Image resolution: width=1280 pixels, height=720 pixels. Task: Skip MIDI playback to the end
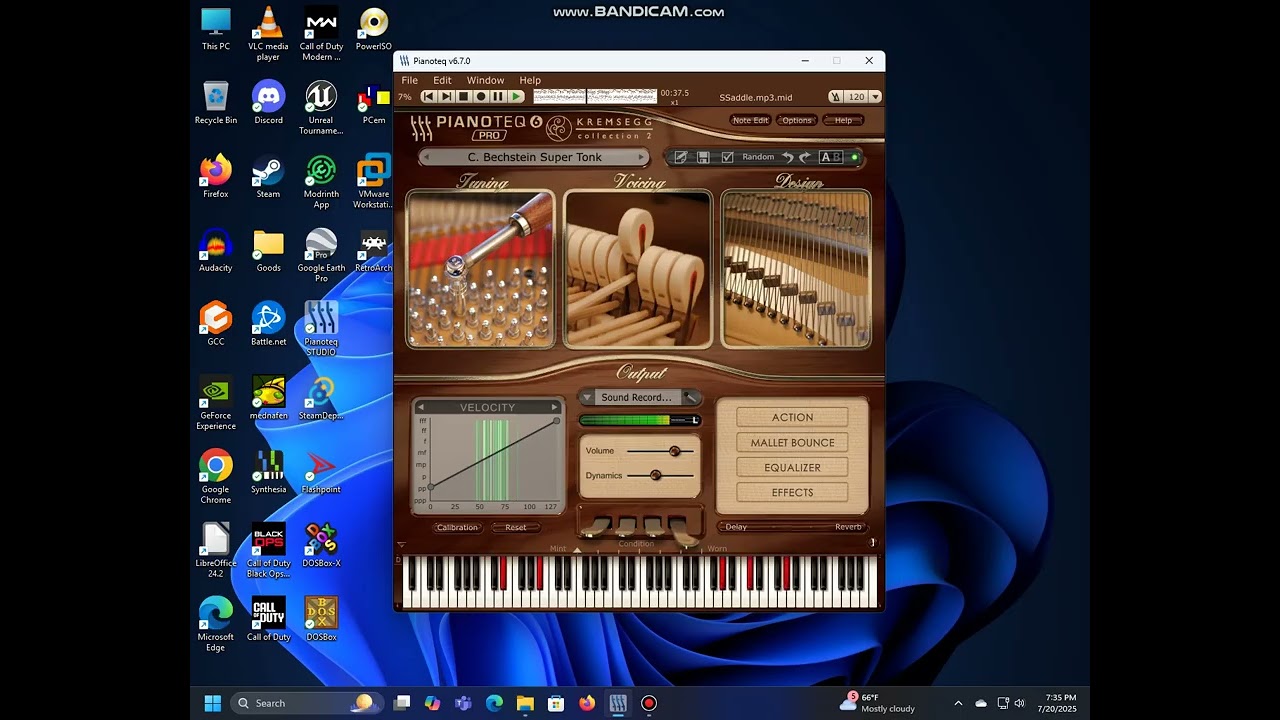pos(446,97)
